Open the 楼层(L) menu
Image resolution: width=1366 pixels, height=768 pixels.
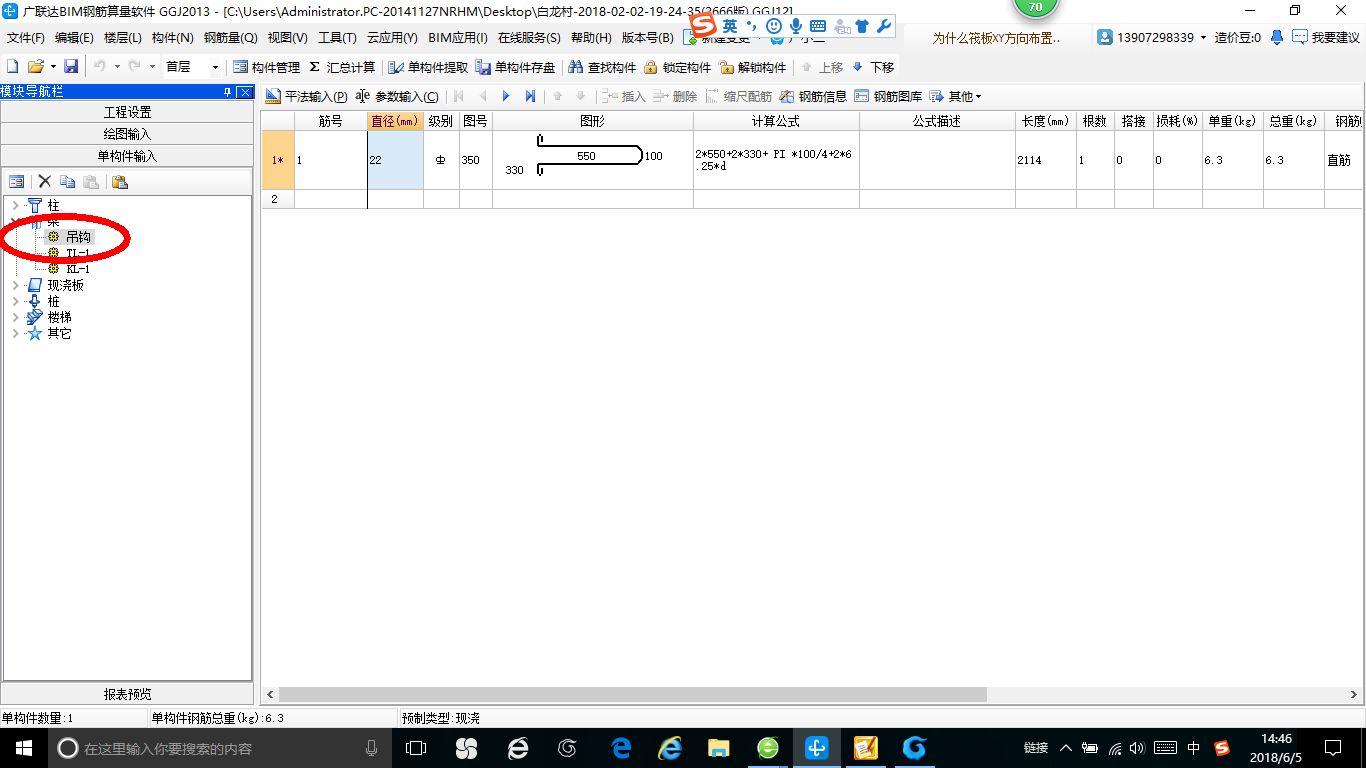coord(123,38)
